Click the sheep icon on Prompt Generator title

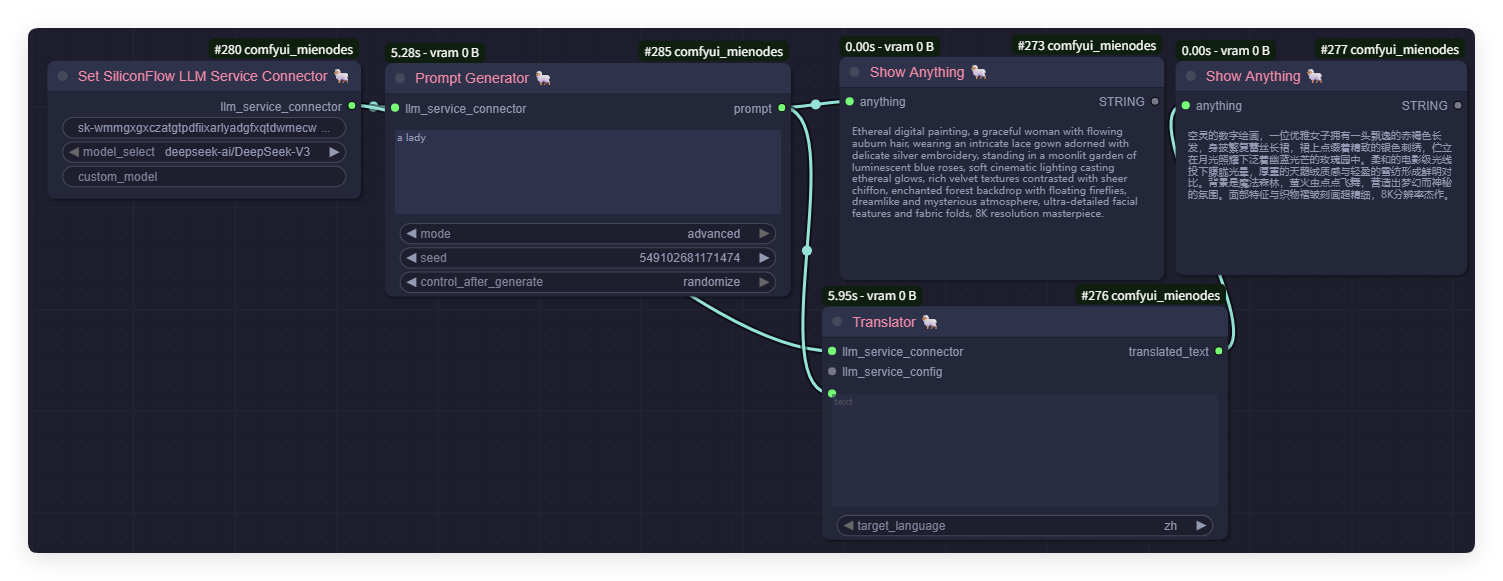pyautogui.click(x=543, y=78)
